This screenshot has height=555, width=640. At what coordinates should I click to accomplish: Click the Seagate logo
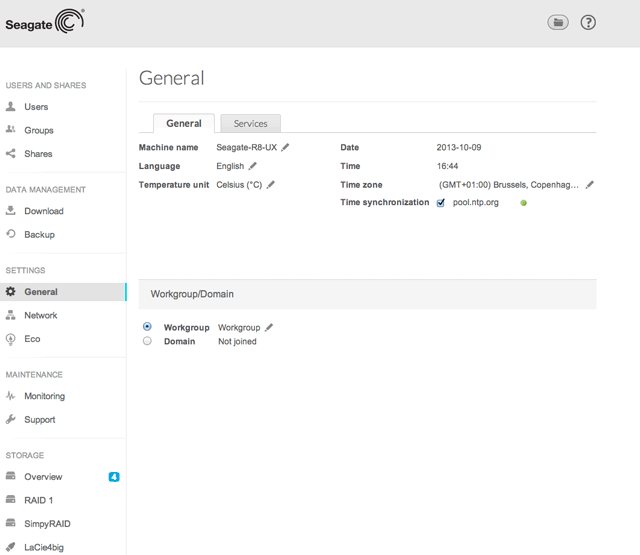[45, 21]
